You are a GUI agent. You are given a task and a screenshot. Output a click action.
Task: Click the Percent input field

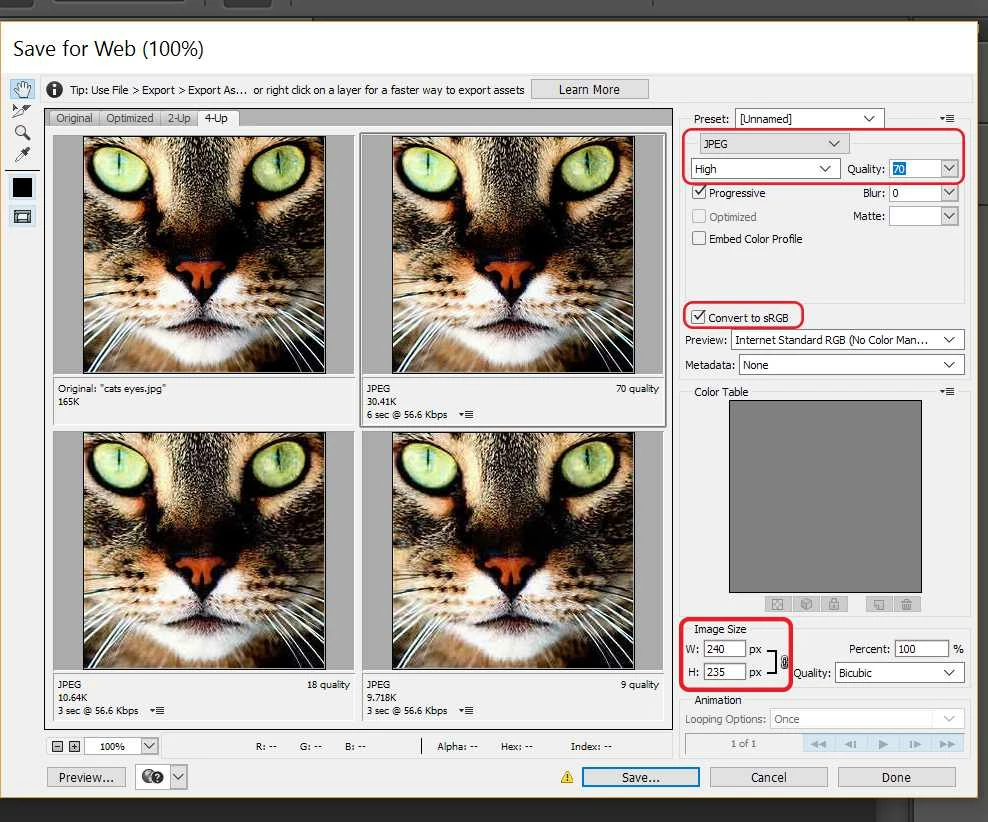click(x=921, y=649)
